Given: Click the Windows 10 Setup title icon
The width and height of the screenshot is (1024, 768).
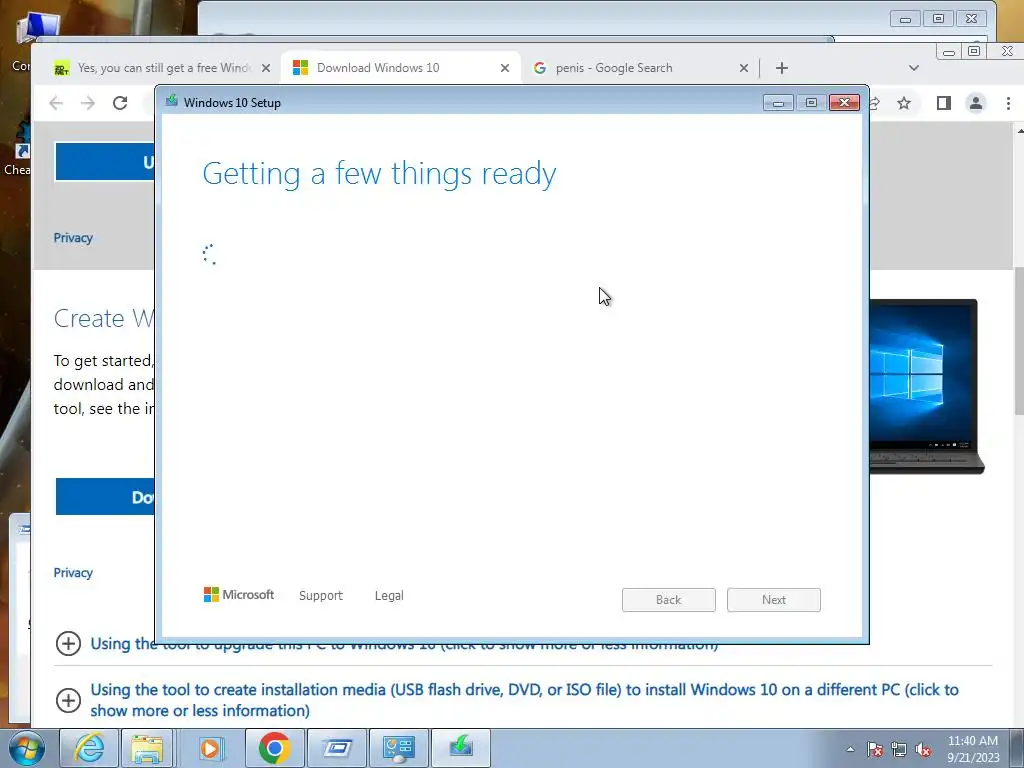Looking at the screenshot, I should click(x=172, y=101).
